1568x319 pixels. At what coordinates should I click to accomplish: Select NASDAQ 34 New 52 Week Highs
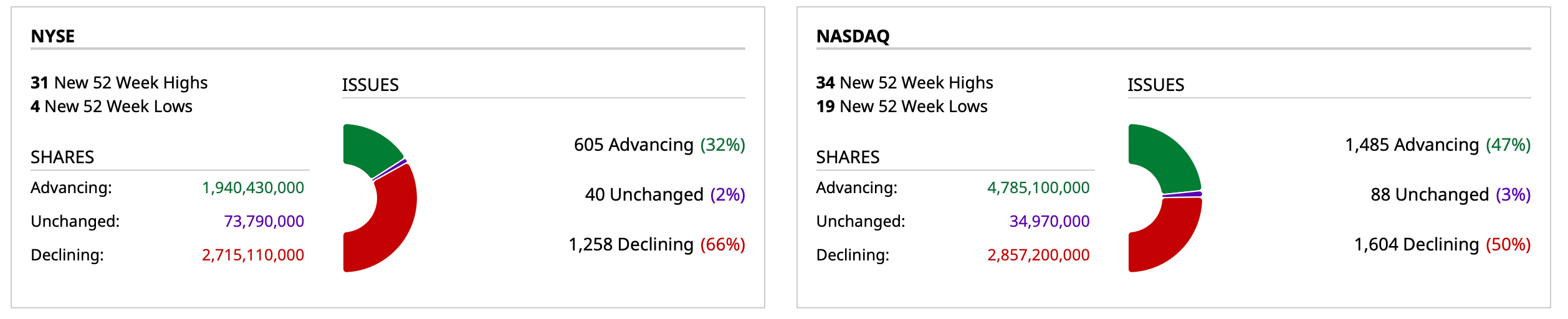pos(904,83)
